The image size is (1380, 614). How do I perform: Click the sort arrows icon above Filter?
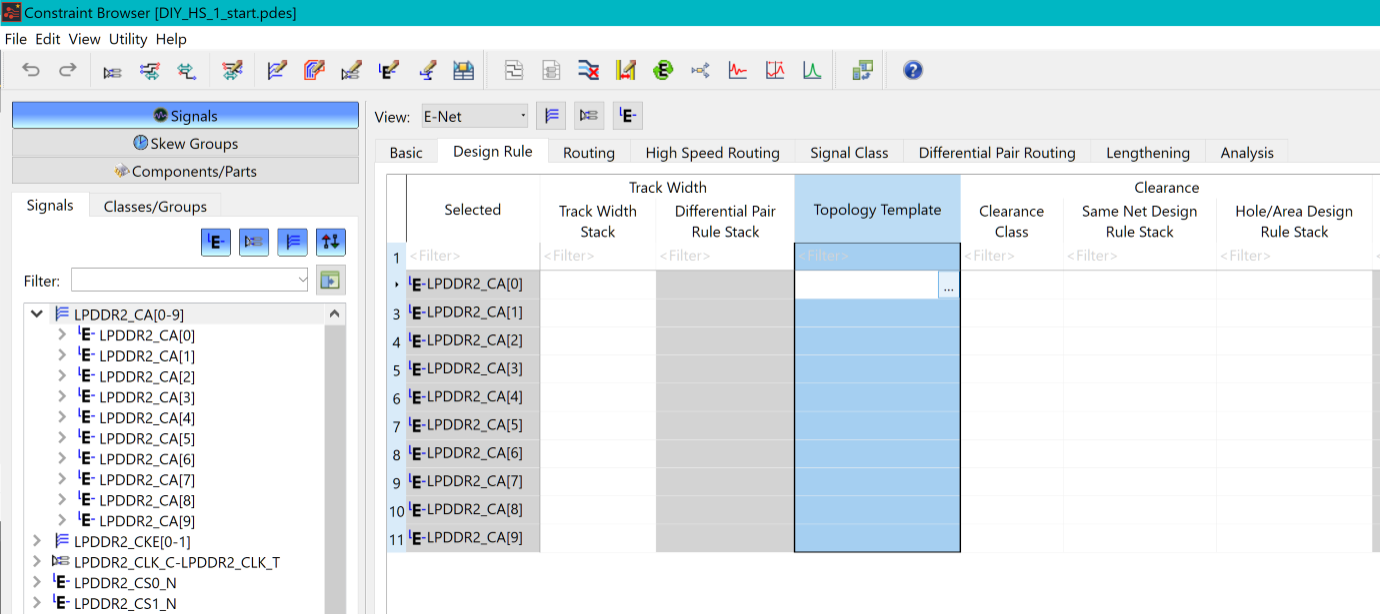(x=331, y=241)
